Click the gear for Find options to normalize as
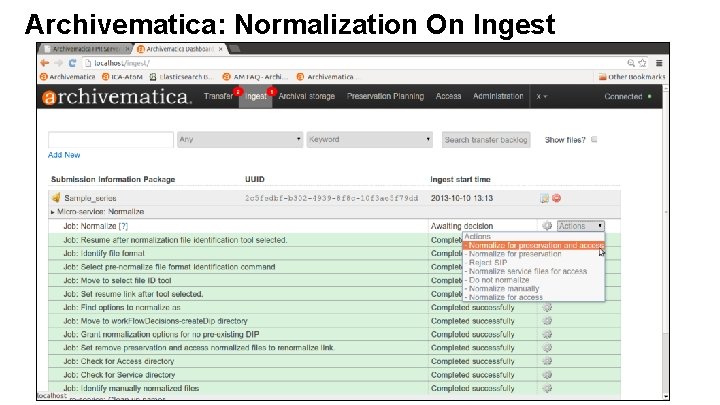720x405 pixels. point(547,307)
